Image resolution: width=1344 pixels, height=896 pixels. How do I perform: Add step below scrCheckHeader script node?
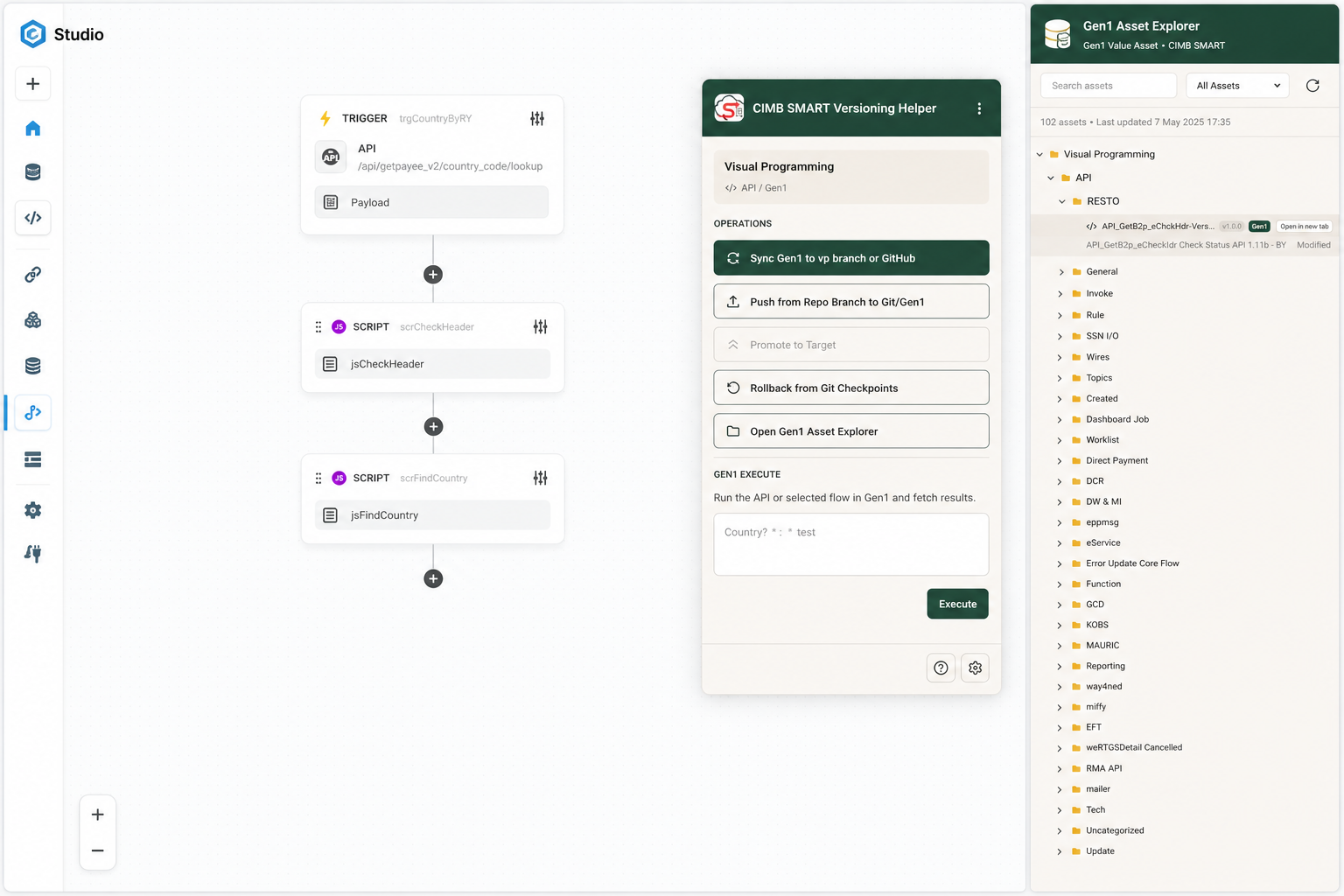click(433, 427)
